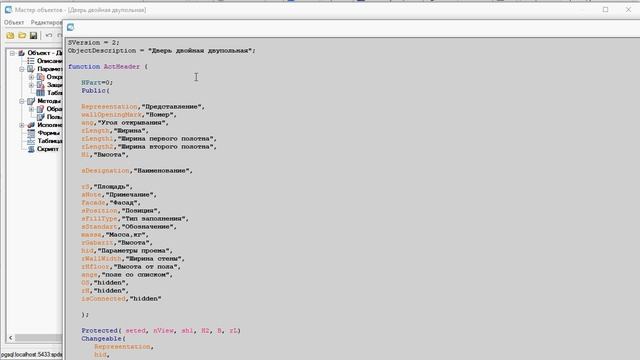640x360 pixels.
Task: Click the "Площадь" code line
Action: 107,187
